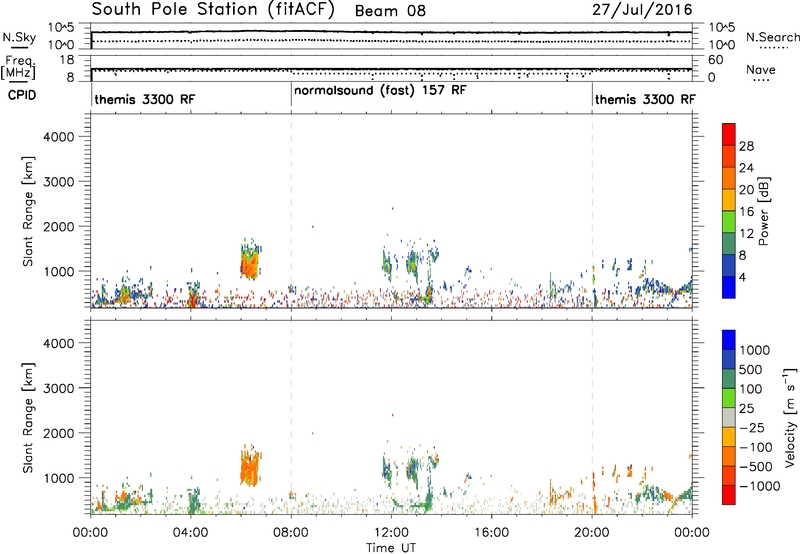Screen dimensions: 800x554
Task: Click the '20:00' time axis label
Action: 592,533
